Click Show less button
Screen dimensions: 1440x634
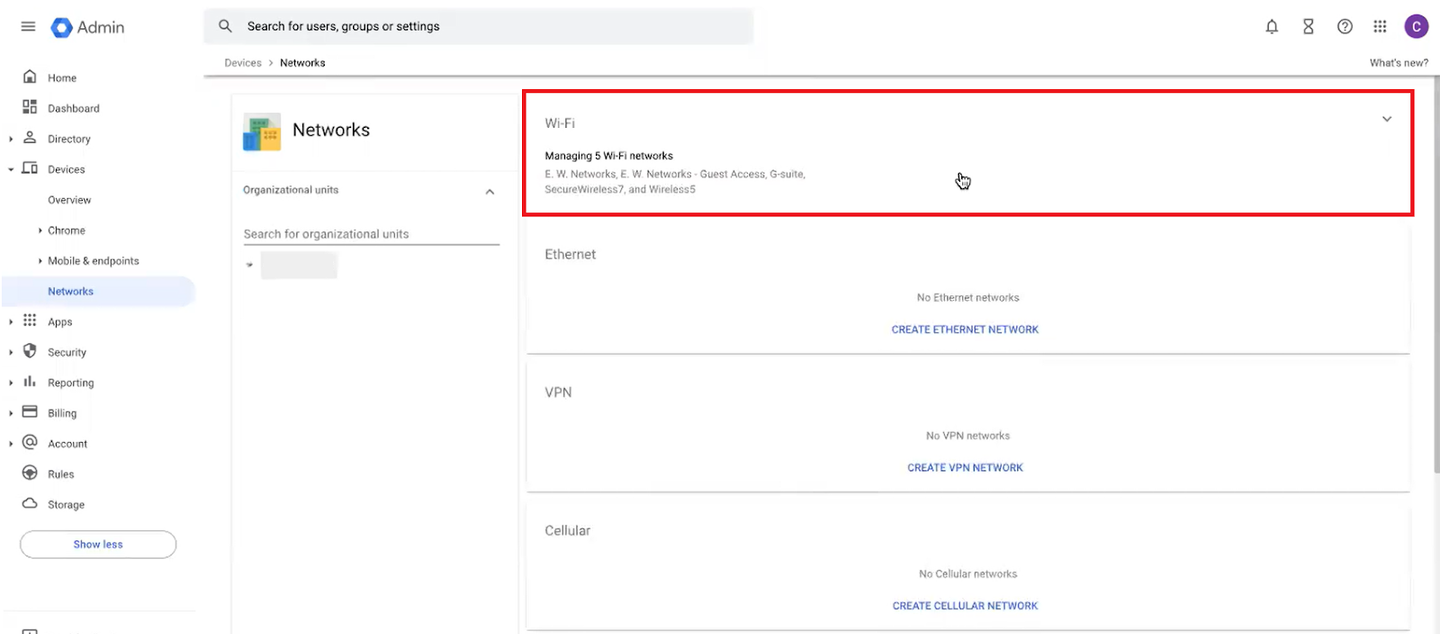pos(98,544)
